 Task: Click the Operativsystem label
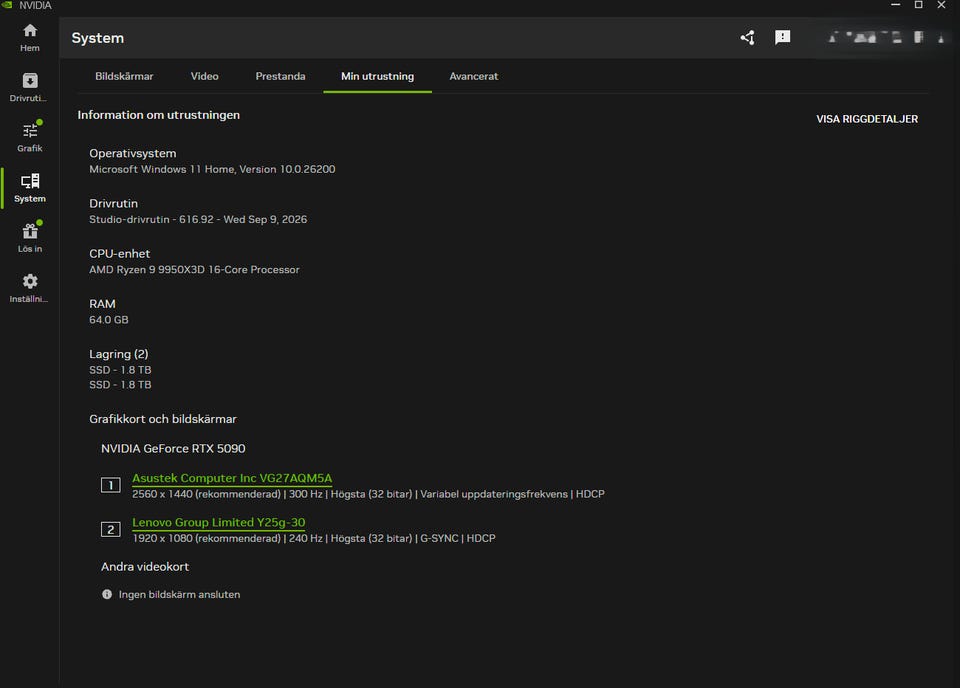tap(133, 154)
